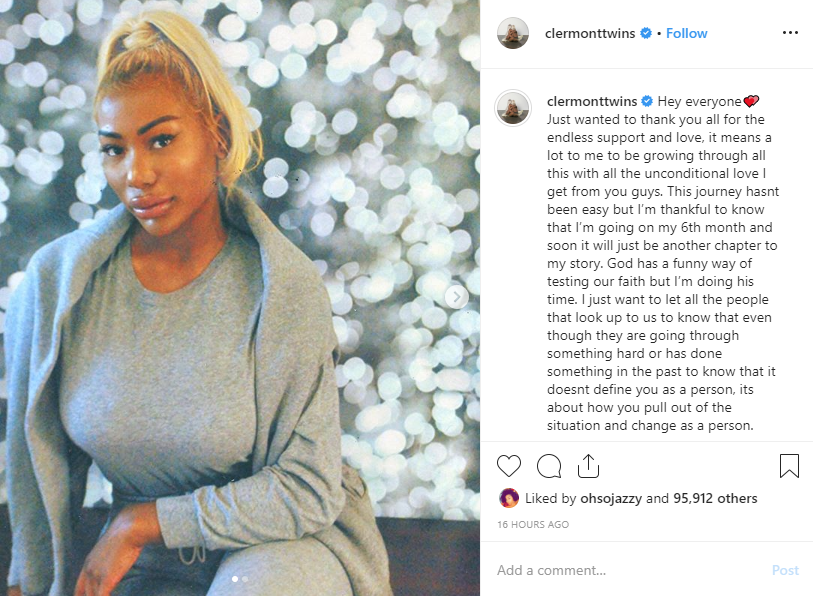The image size is (813, 596).
Task: Click the Post comment button
Action: (785, 570)
